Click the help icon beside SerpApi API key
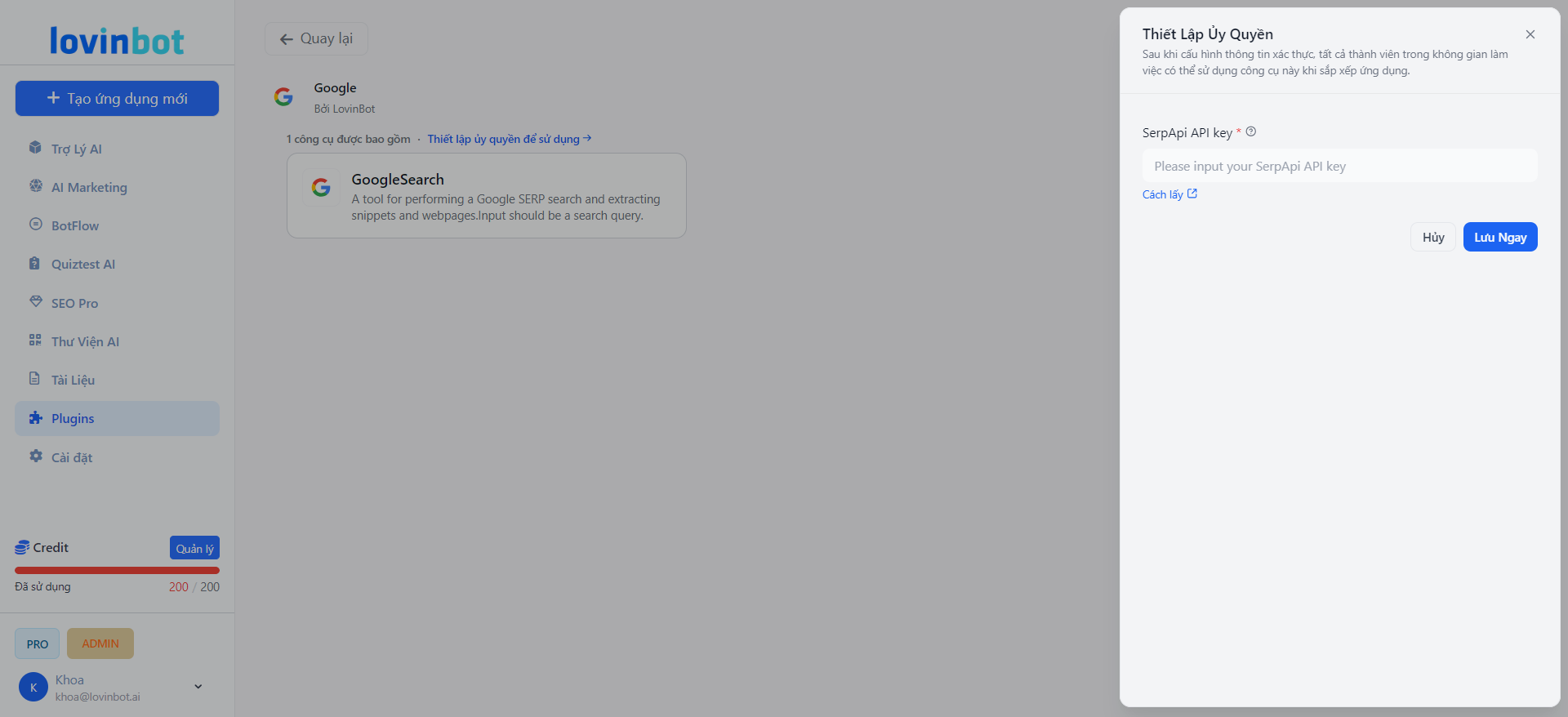The image size is (1568, 717). (1250, 131)
